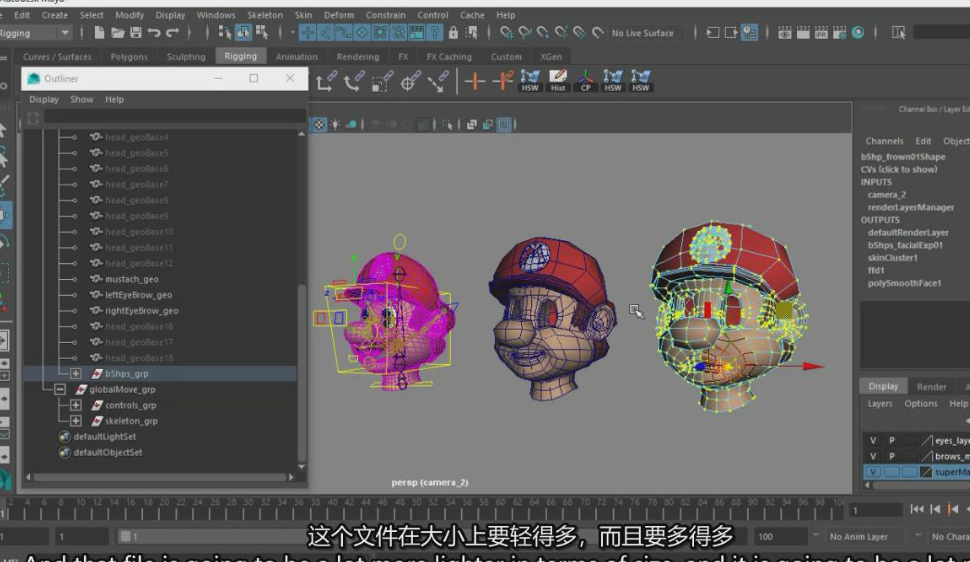Image resolution: width=970 pixels, height=562 pixels.
Task: Toggle visibility V of brows layer
Action: 873,456
